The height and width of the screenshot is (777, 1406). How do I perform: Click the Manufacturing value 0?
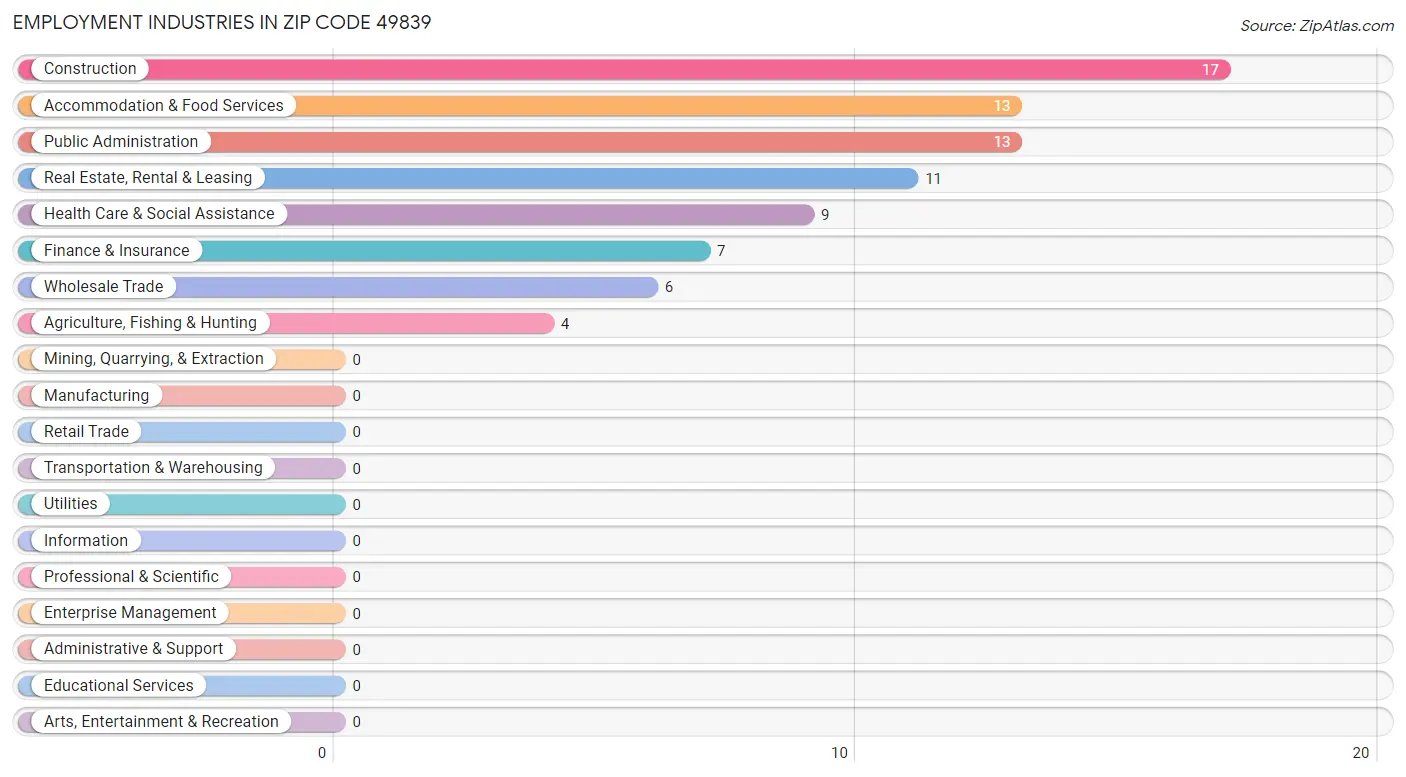click(357, 396)
